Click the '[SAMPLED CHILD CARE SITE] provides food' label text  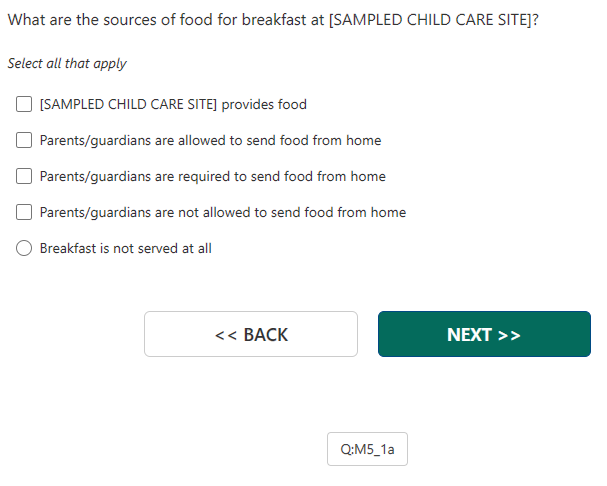click(x=173, y=104)
